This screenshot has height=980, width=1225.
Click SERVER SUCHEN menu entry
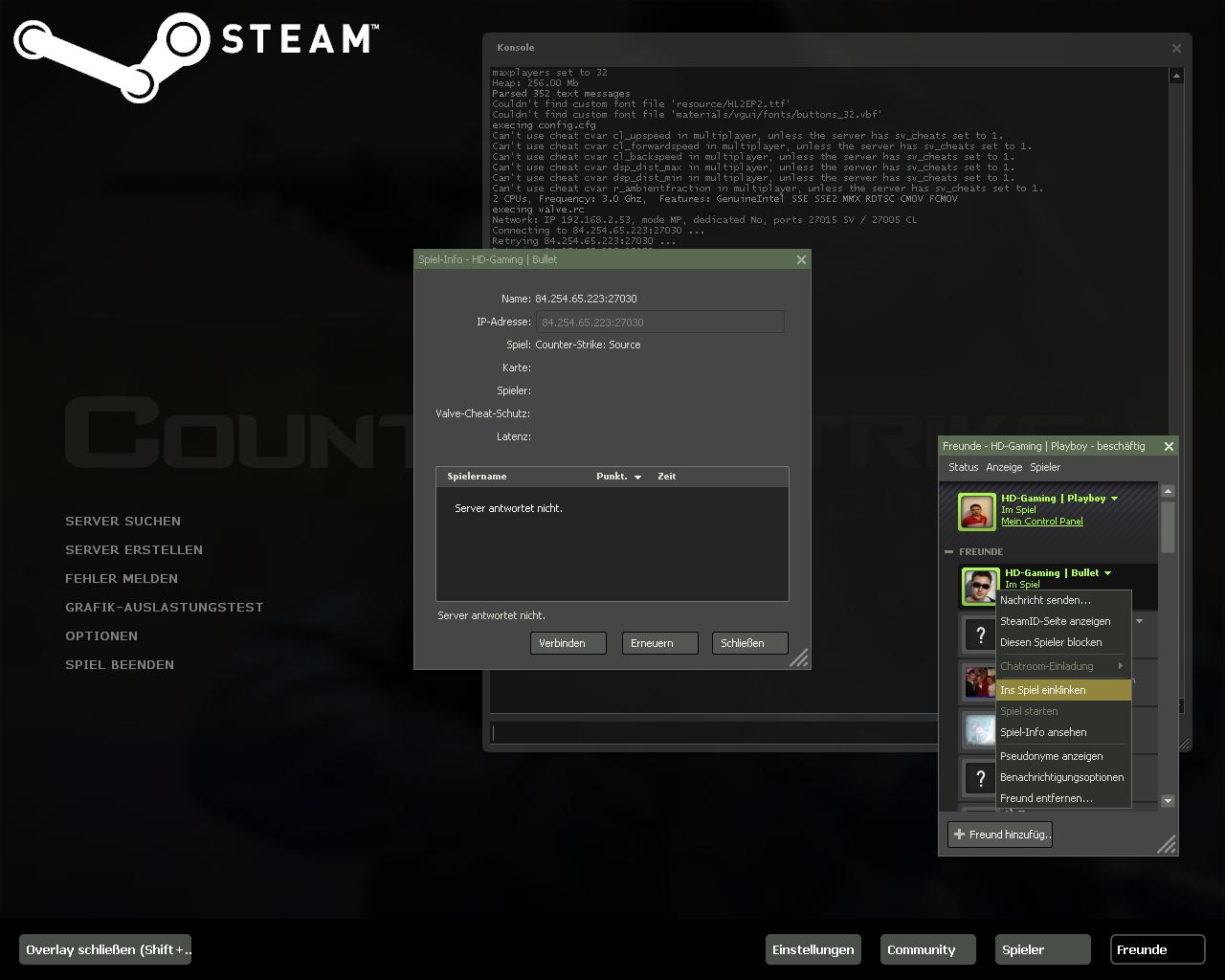(x=122, y=521)
